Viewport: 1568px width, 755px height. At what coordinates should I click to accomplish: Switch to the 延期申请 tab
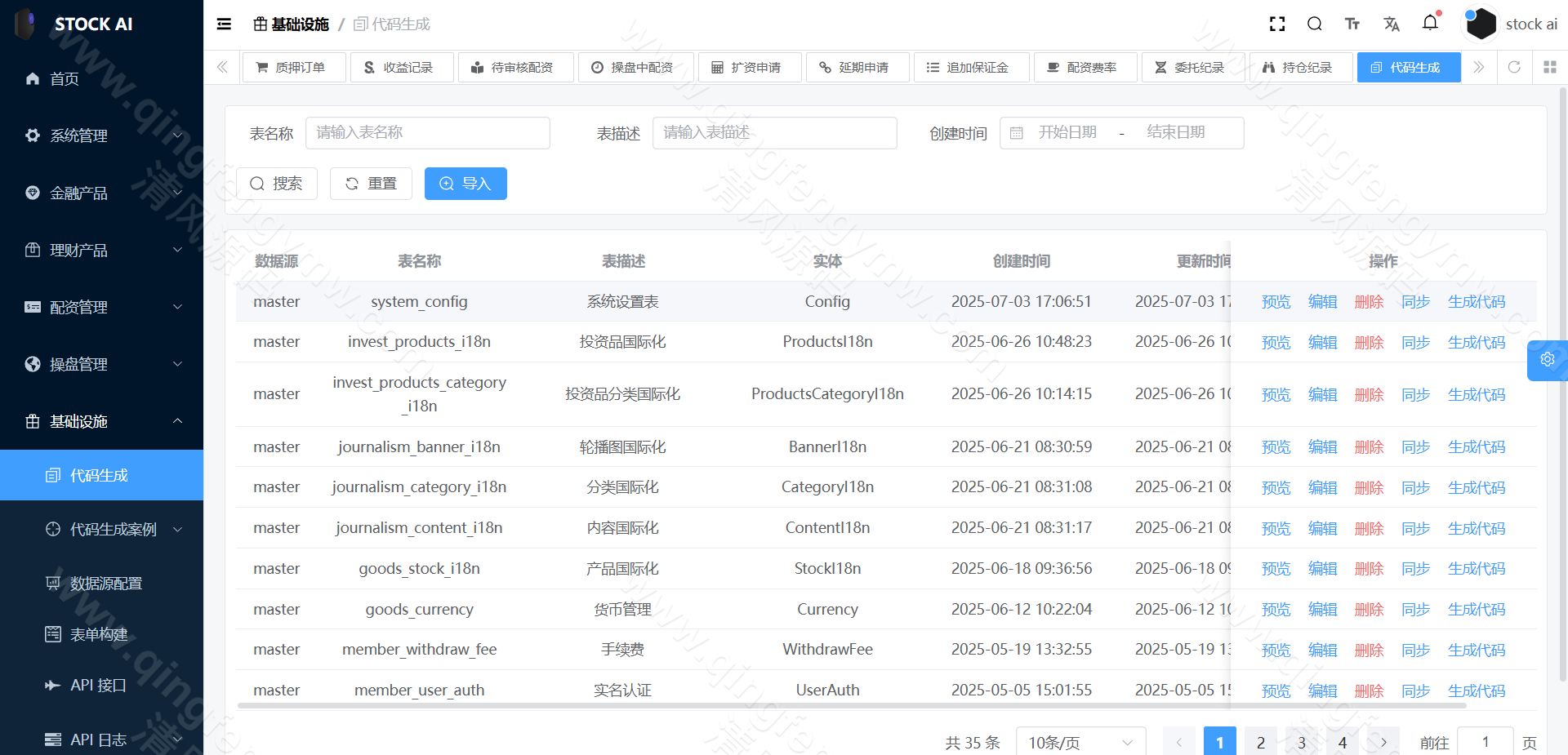[x=857, y=67]
